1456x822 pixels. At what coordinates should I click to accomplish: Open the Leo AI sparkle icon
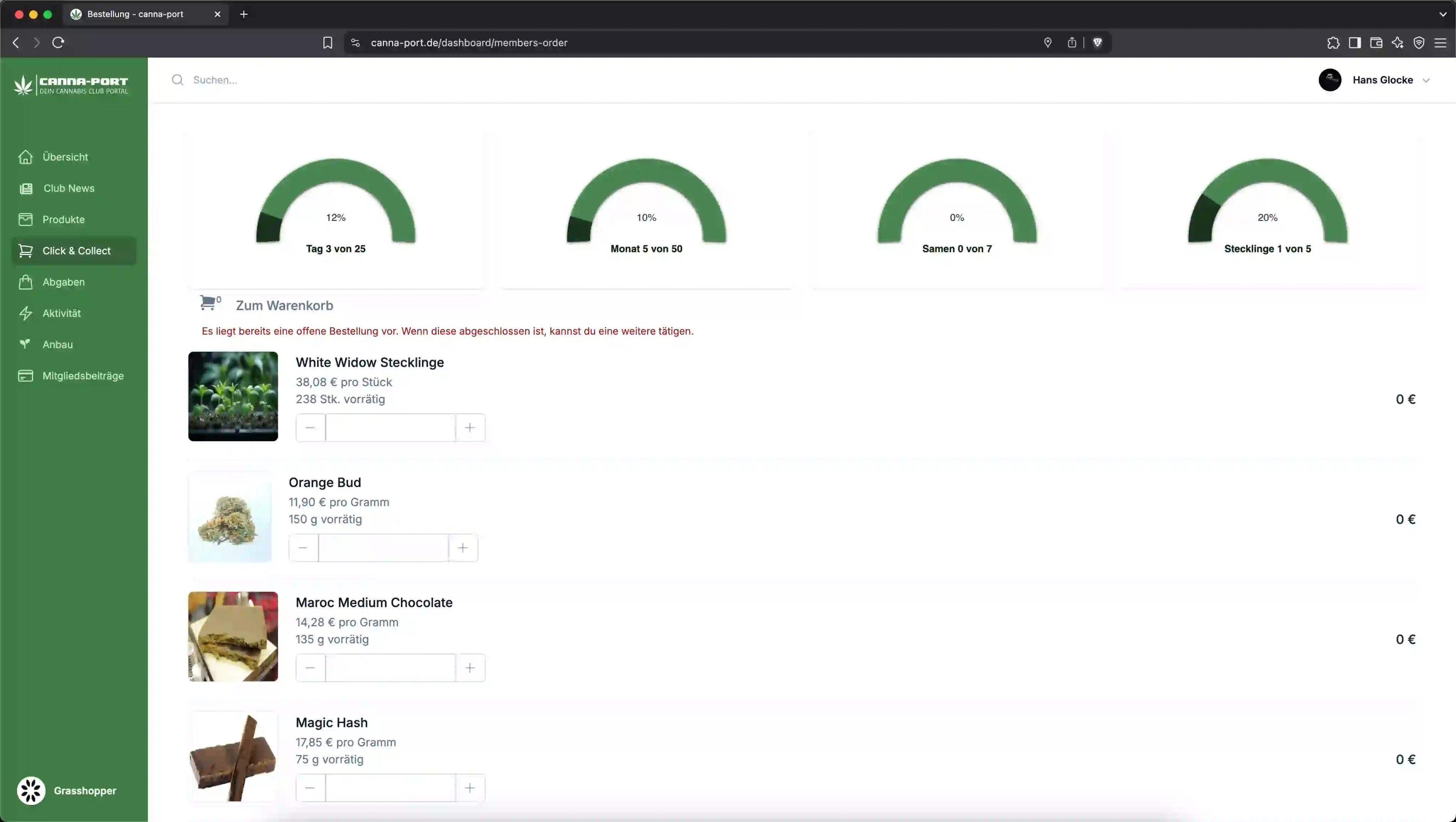(1398, 42)
